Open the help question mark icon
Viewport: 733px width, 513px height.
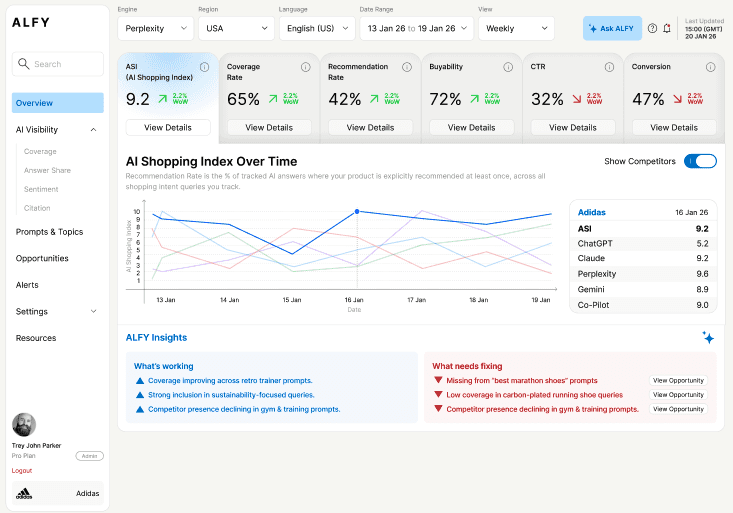(x=652, y=29)
